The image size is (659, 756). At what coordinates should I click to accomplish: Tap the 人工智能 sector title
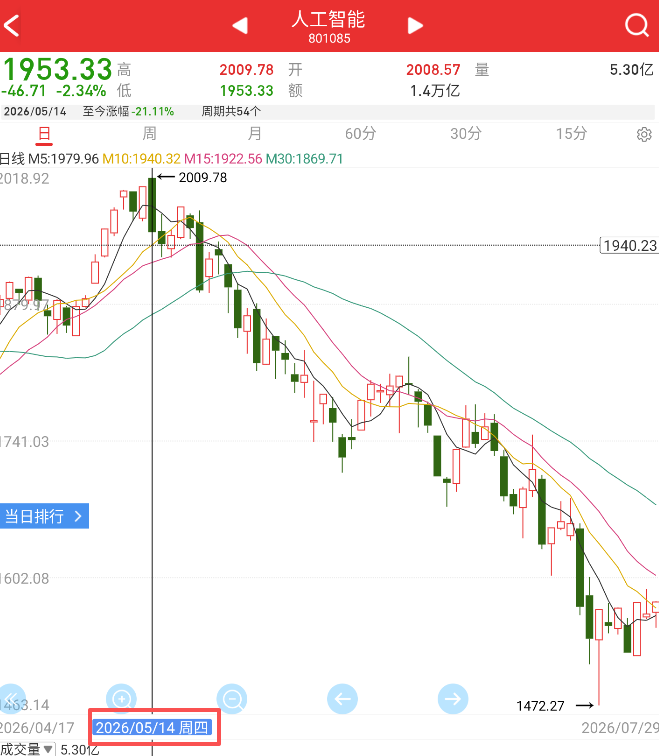(328, 20)
